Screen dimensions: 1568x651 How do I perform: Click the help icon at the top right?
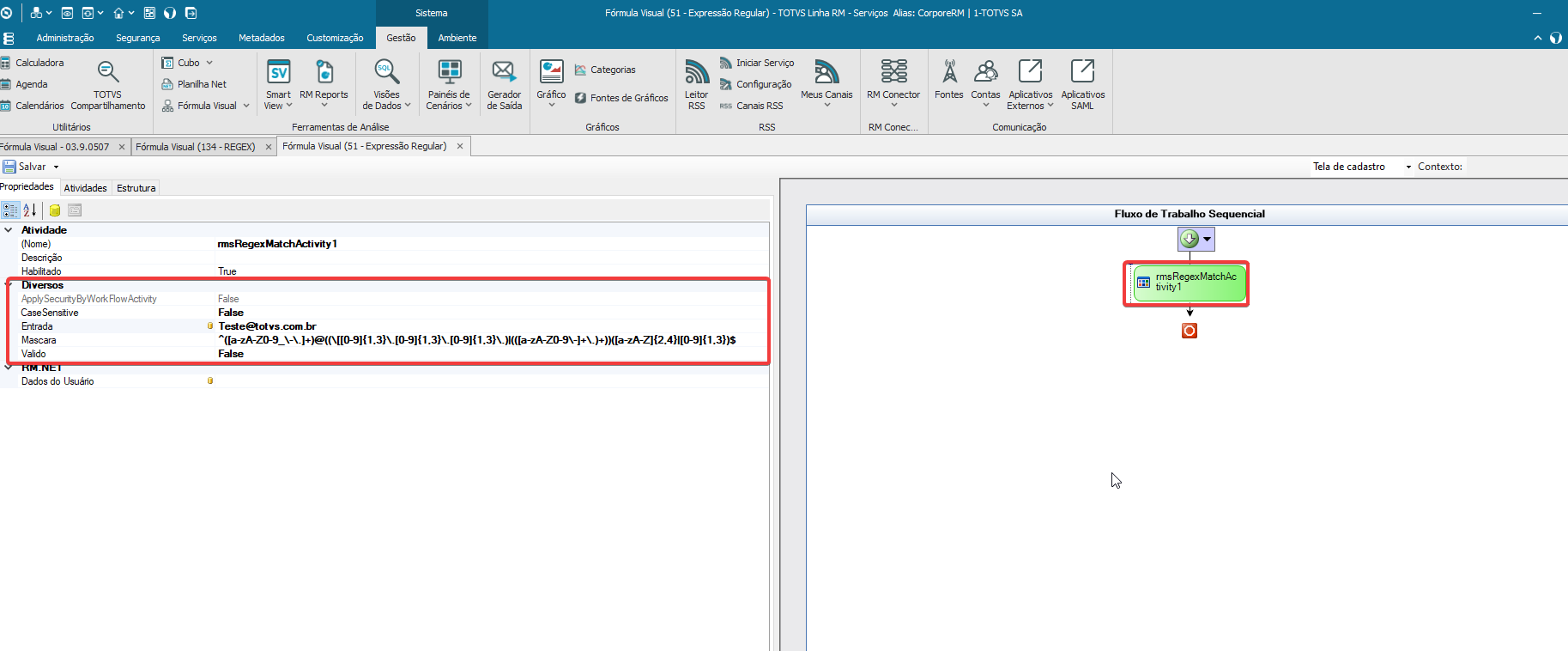(x=1556, y=38)
